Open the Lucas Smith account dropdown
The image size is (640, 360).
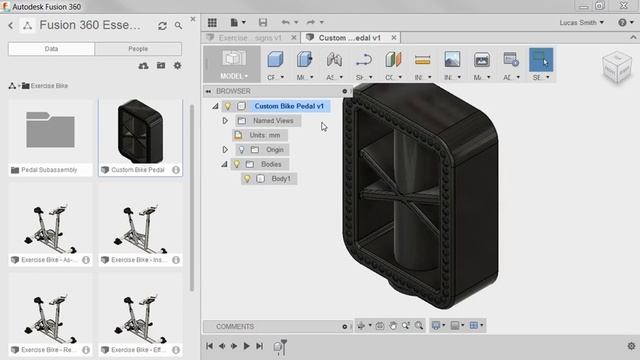point(582,22)
